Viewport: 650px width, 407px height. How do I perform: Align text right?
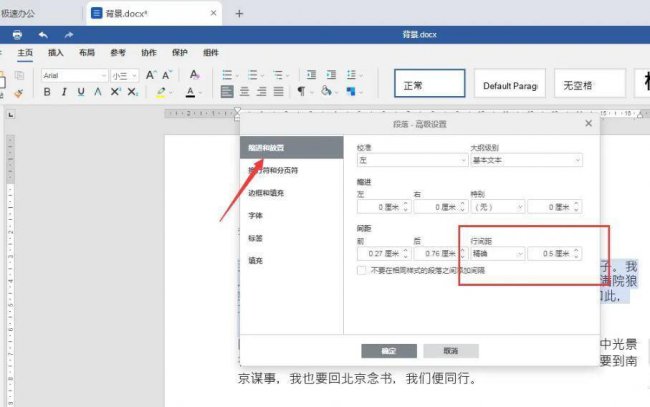[262, 91]
